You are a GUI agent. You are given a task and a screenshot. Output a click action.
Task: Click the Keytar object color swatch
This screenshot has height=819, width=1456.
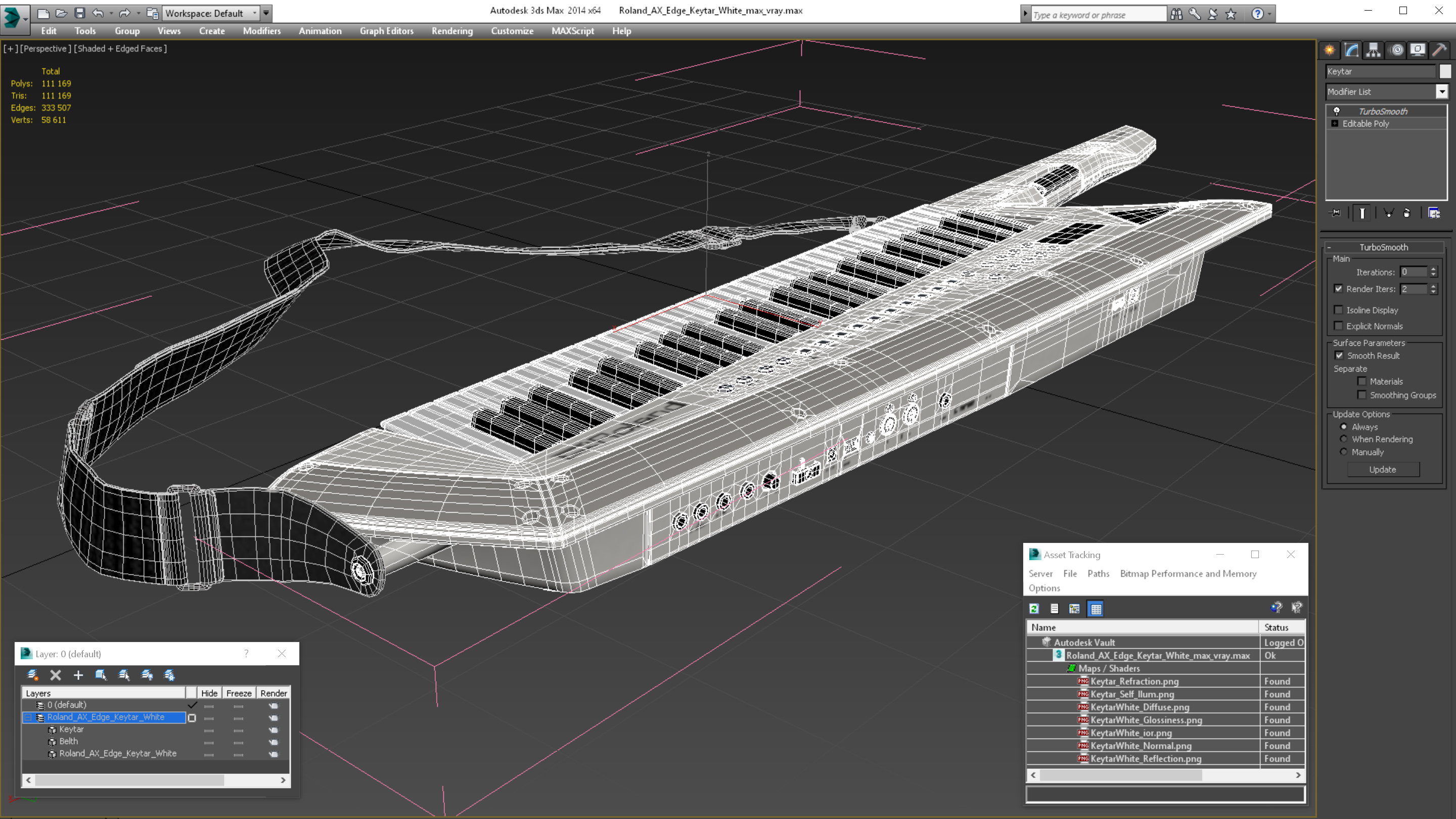pyautogui.click(x=1445, y=71)
